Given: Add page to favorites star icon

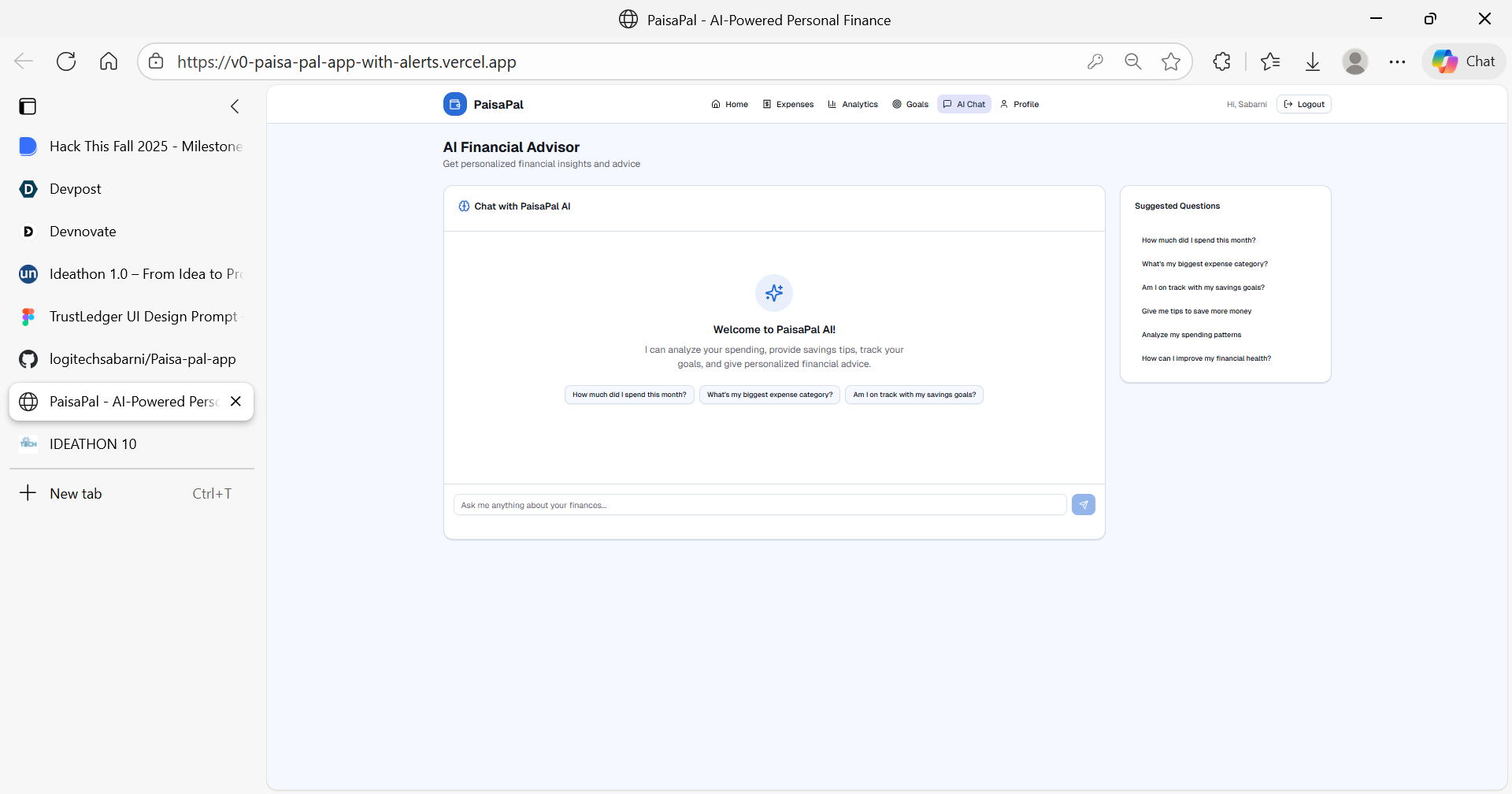Looking at the screenshot, I should pyautogui.click(x=1171, y=61).
